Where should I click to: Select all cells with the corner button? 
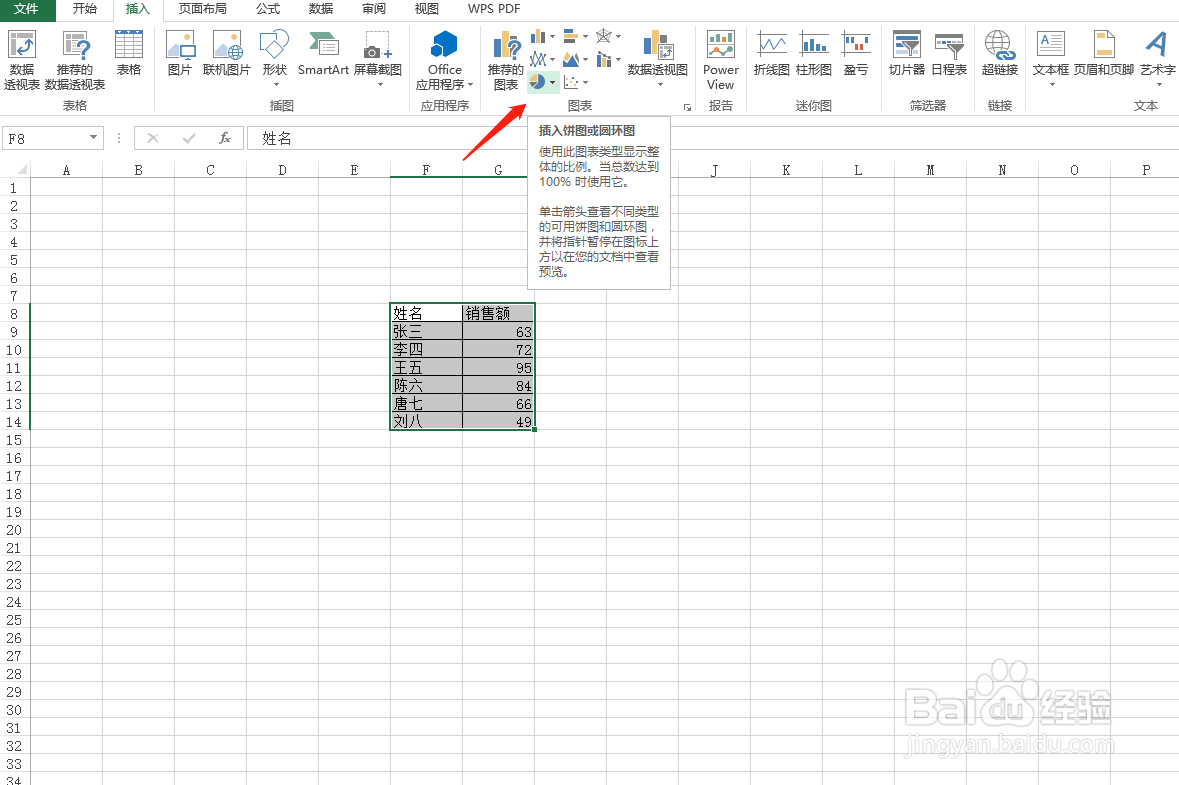(15, 169)
